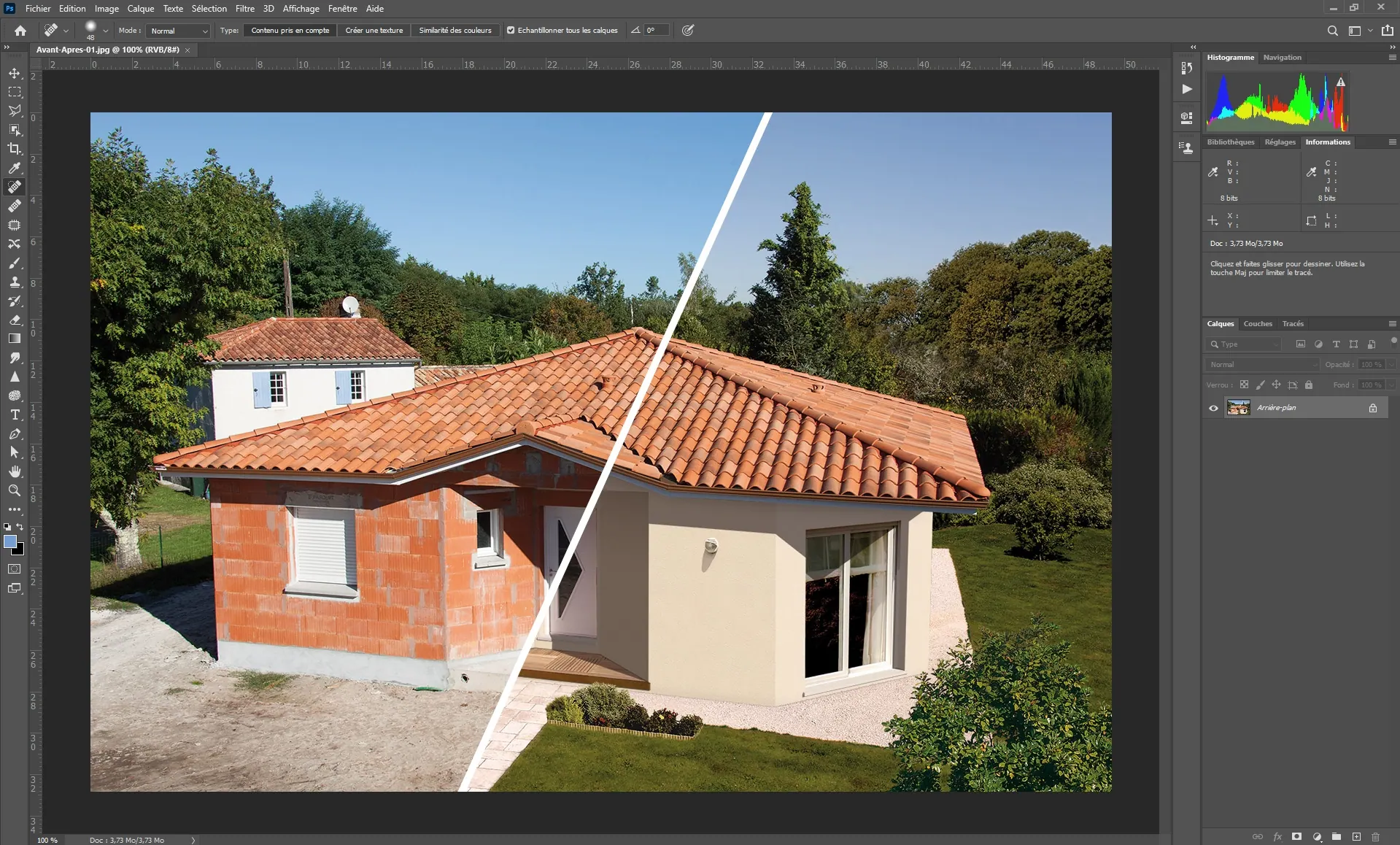Click the Arrière-plan layer thumbnail
The height and width of the screenshot is (845, 1400).
tap(1238, 408)
